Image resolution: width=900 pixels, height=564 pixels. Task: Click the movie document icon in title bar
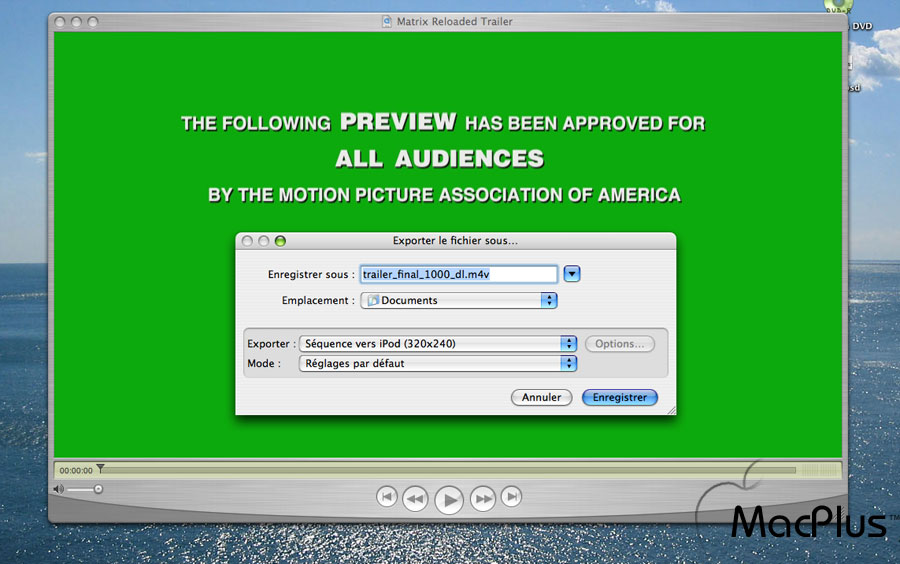(387, 22)
